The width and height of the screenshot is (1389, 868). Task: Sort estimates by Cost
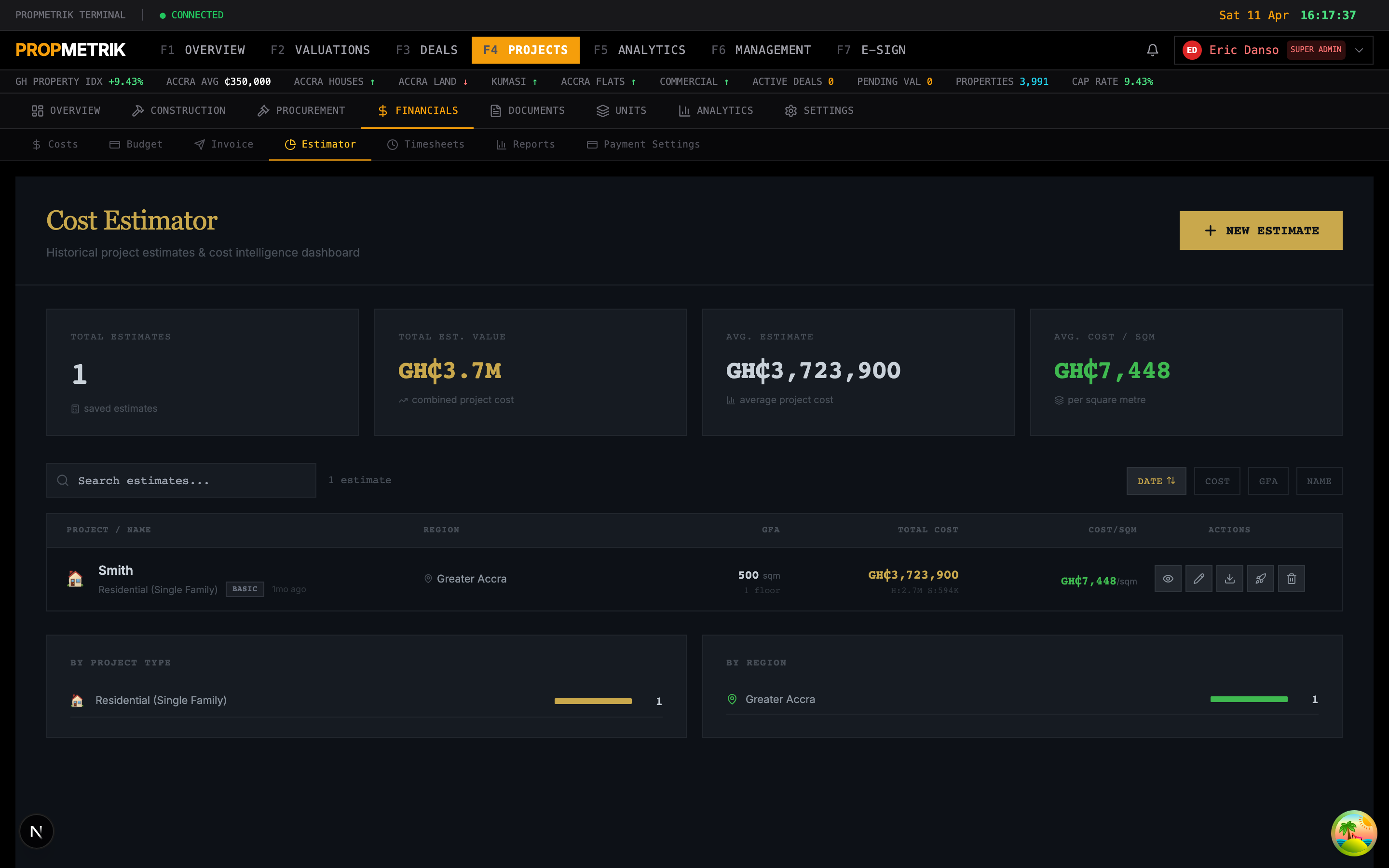[x=1217, y=481]
